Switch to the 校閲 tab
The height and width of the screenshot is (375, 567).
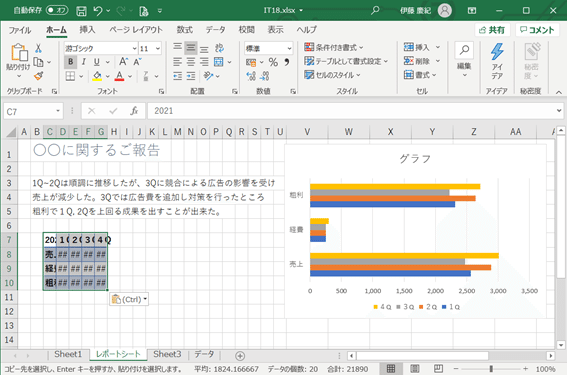pyautogui.click(x=247, y=30)
